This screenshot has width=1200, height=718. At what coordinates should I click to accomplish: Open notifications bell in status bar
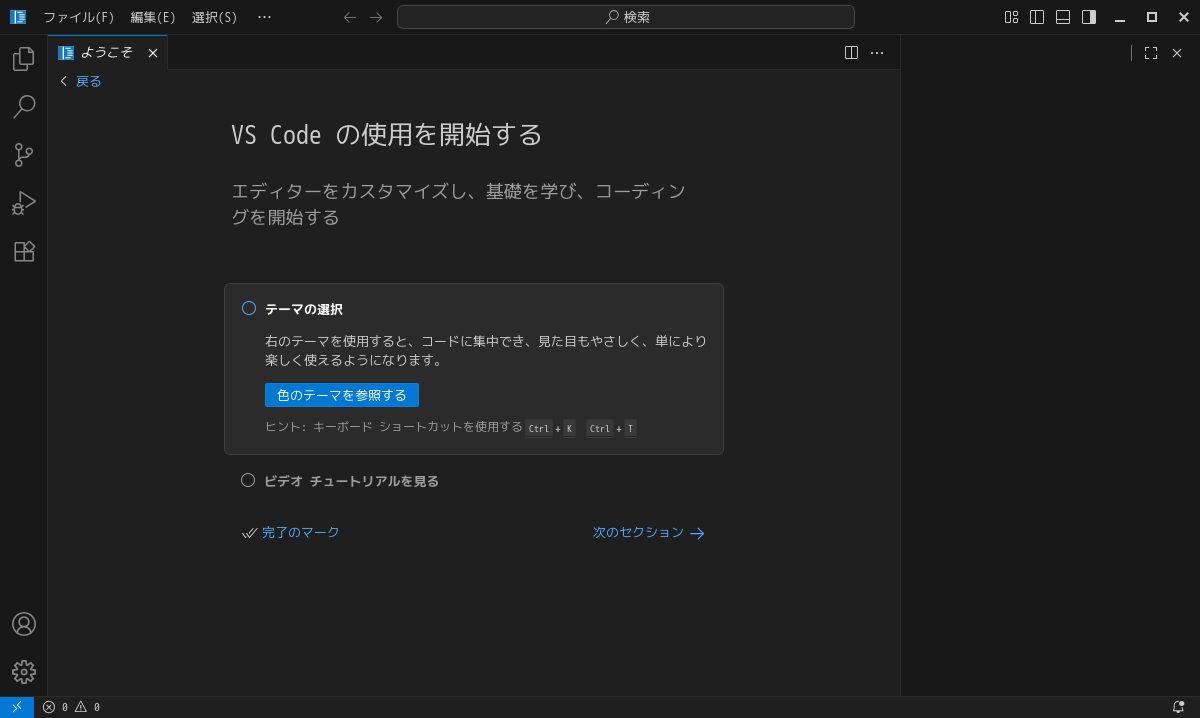1178,707
